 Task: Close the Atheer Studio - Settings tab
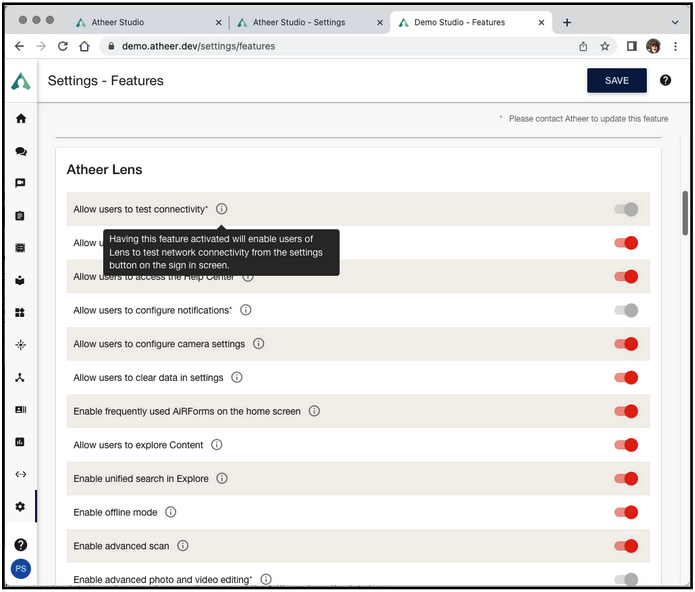[x=380, y=23]
